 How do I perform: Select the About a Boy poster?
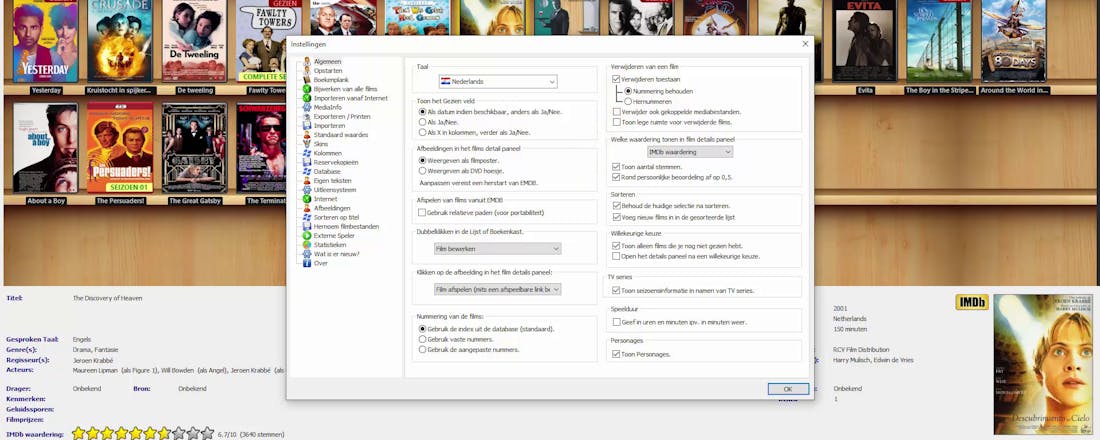click(x=46, y=148)
